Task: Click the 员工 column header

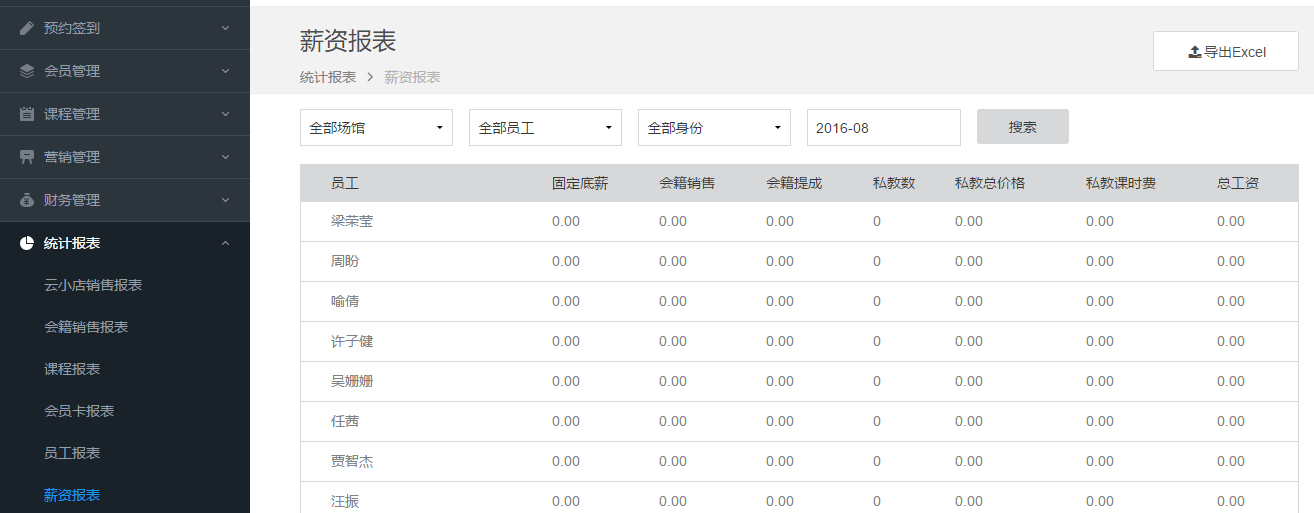Action: tap(345, 183)
